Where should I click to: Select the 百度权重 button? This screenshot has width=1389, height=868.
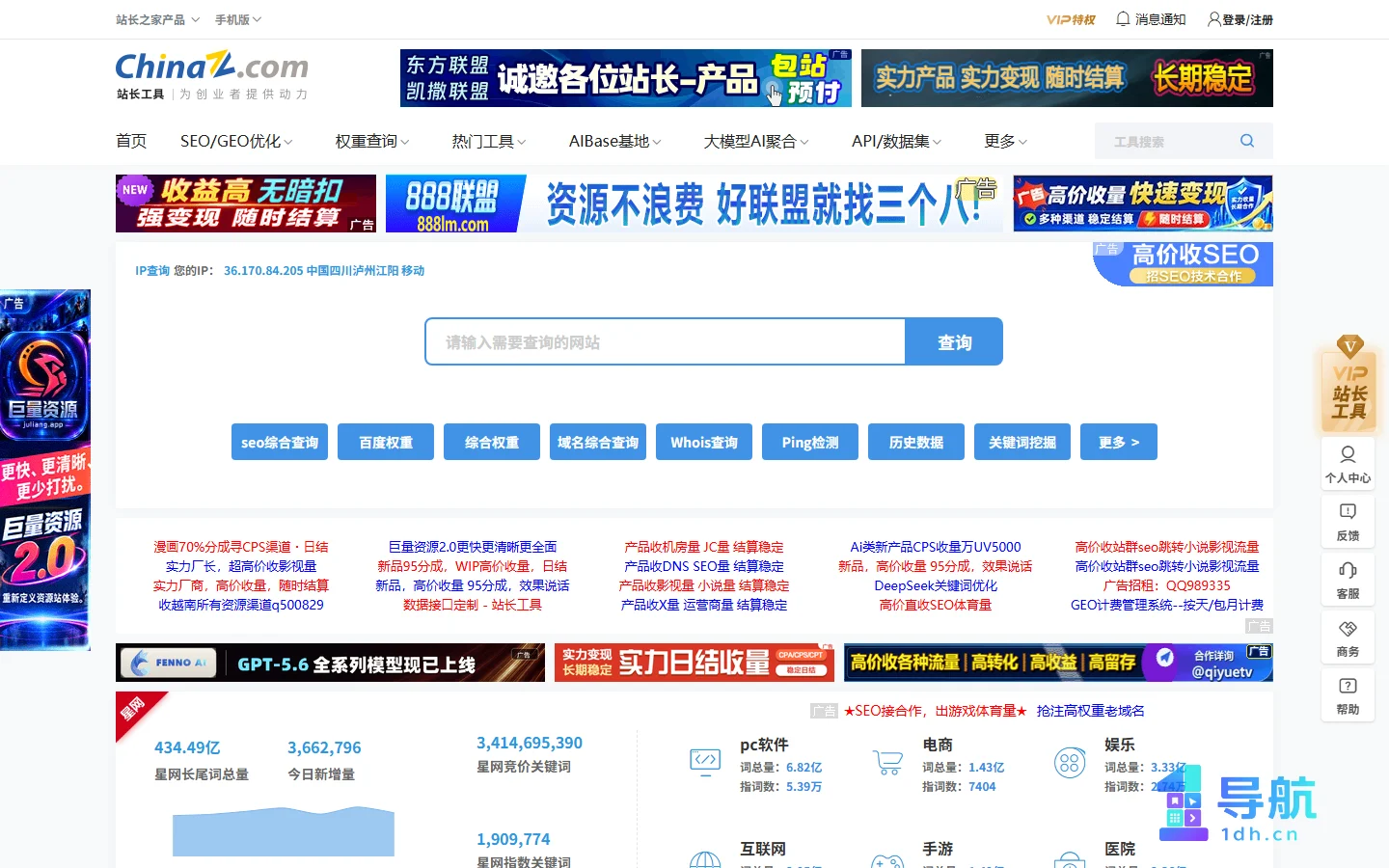(x=386, y=442)
